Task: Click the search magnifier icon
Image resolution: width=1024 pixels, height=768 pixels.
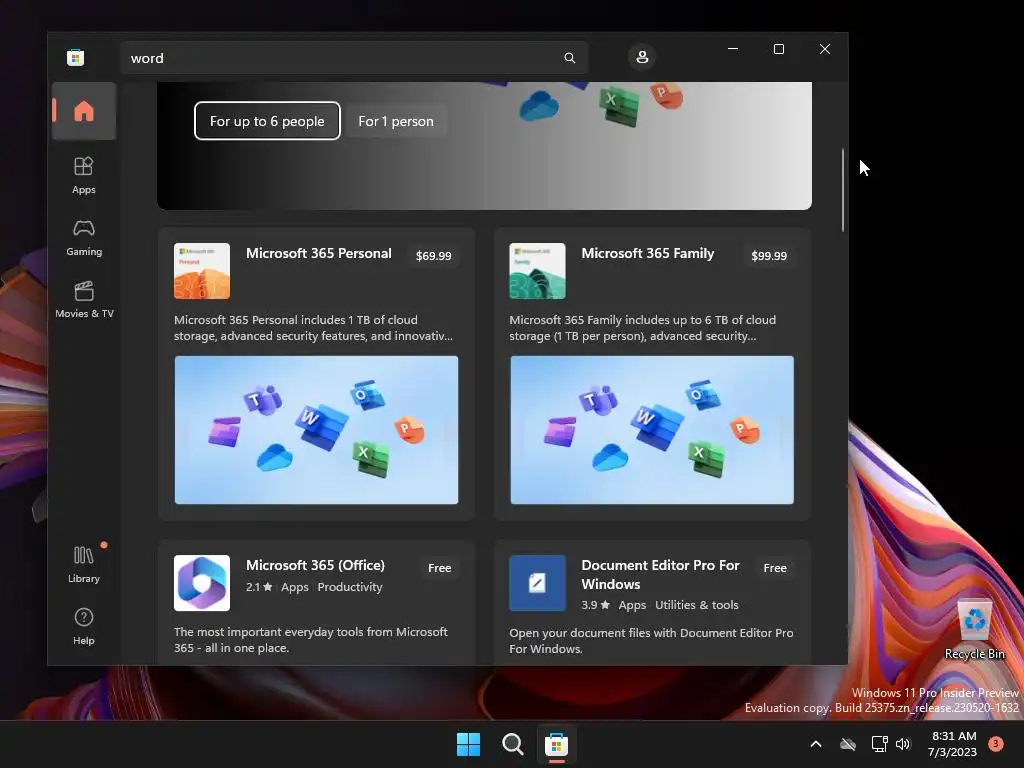Action: pyautogui.click(x=569, y=58)
